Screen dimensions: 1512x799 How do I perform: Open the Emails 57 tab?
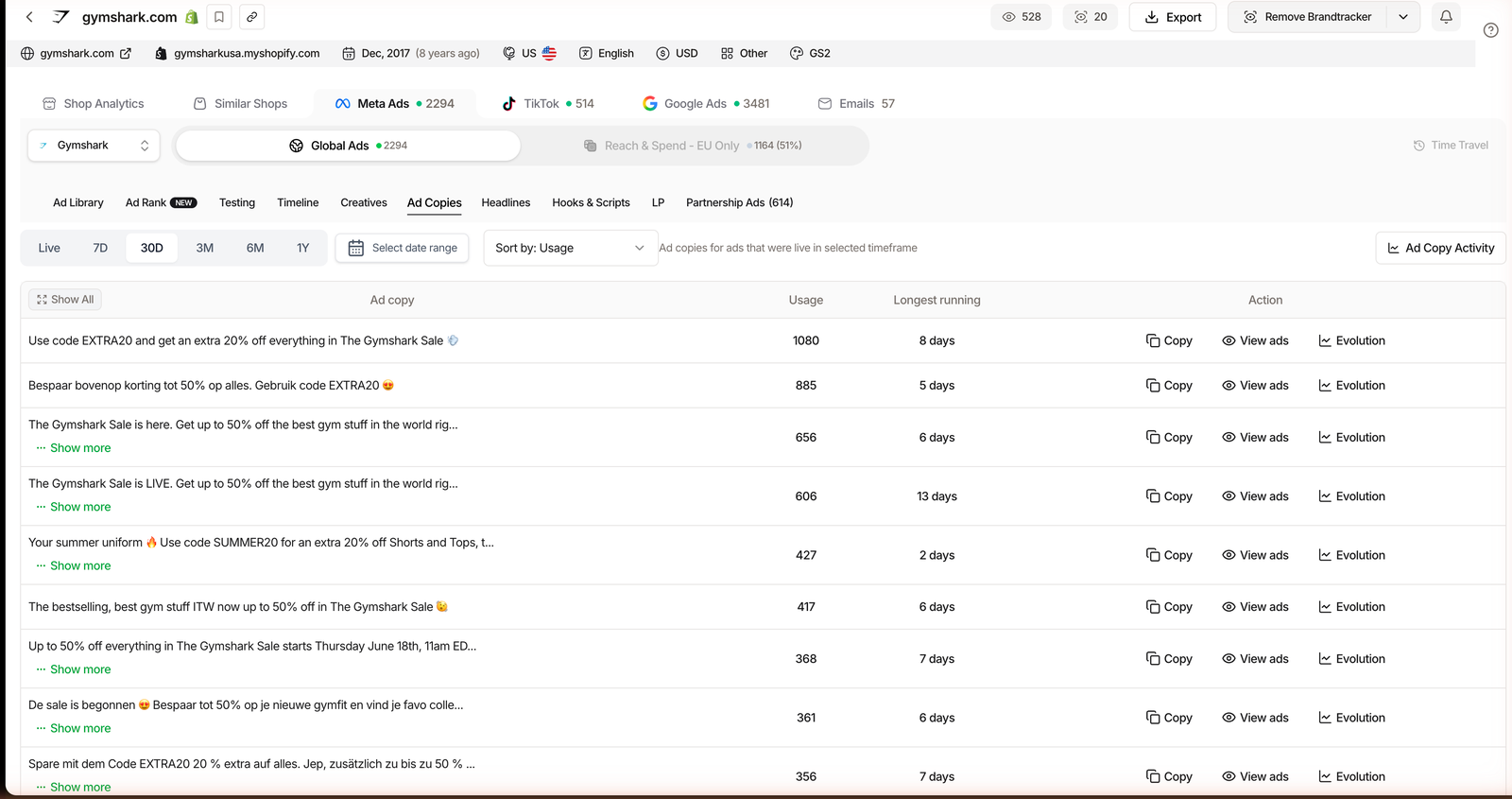pyautogui.click(x=856, y=104)
